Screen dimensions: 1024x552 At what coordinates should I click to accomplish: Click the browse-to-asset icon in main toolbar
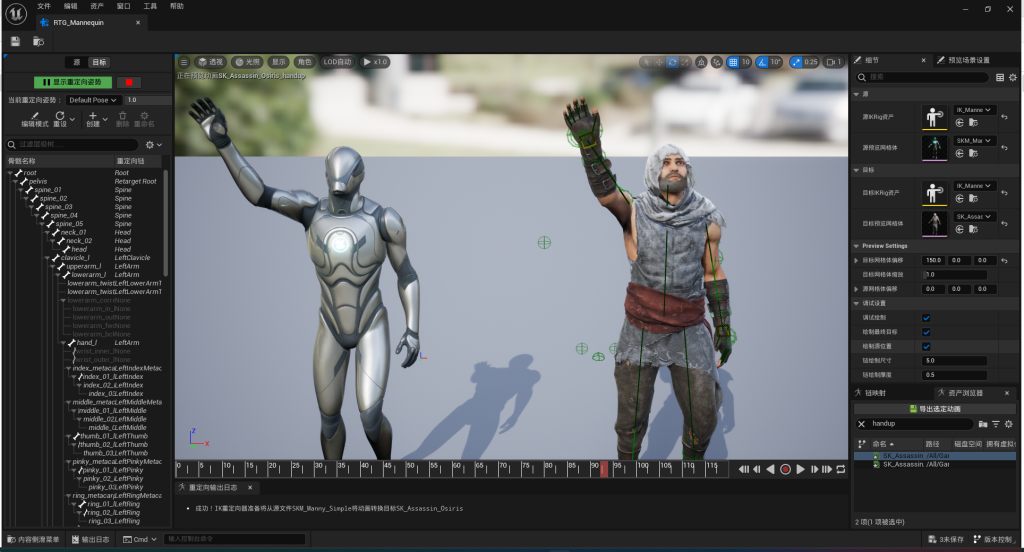click(39, 42)
